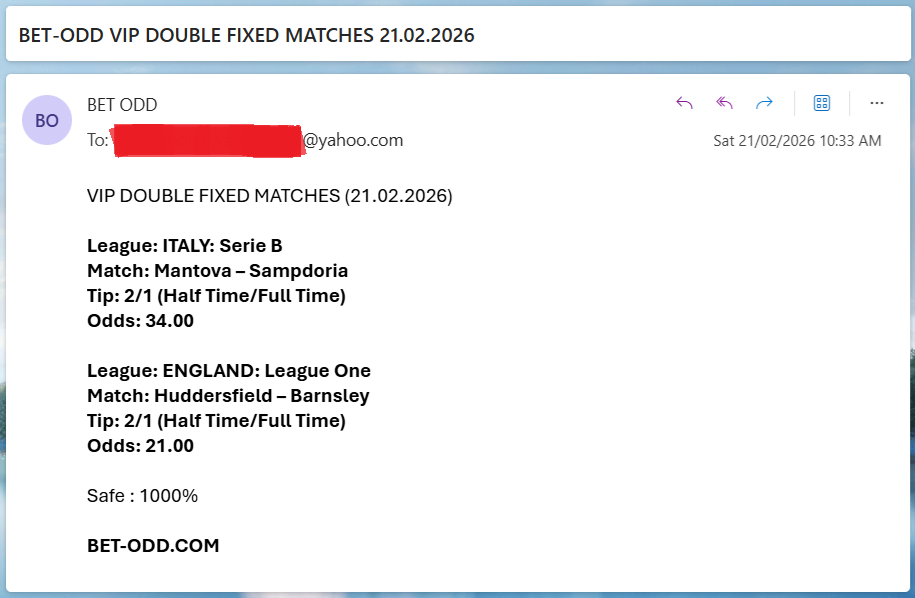Click the Mantova – Sampdoria match line
Viewport: 915px width, 598px height.
tap(218, 271)
